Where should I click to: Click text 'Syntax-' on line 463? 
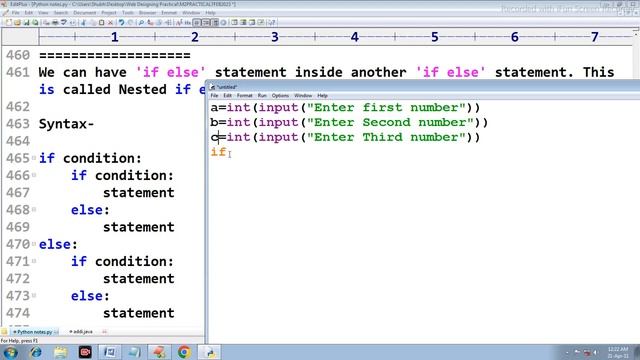[x=67, y=124]
